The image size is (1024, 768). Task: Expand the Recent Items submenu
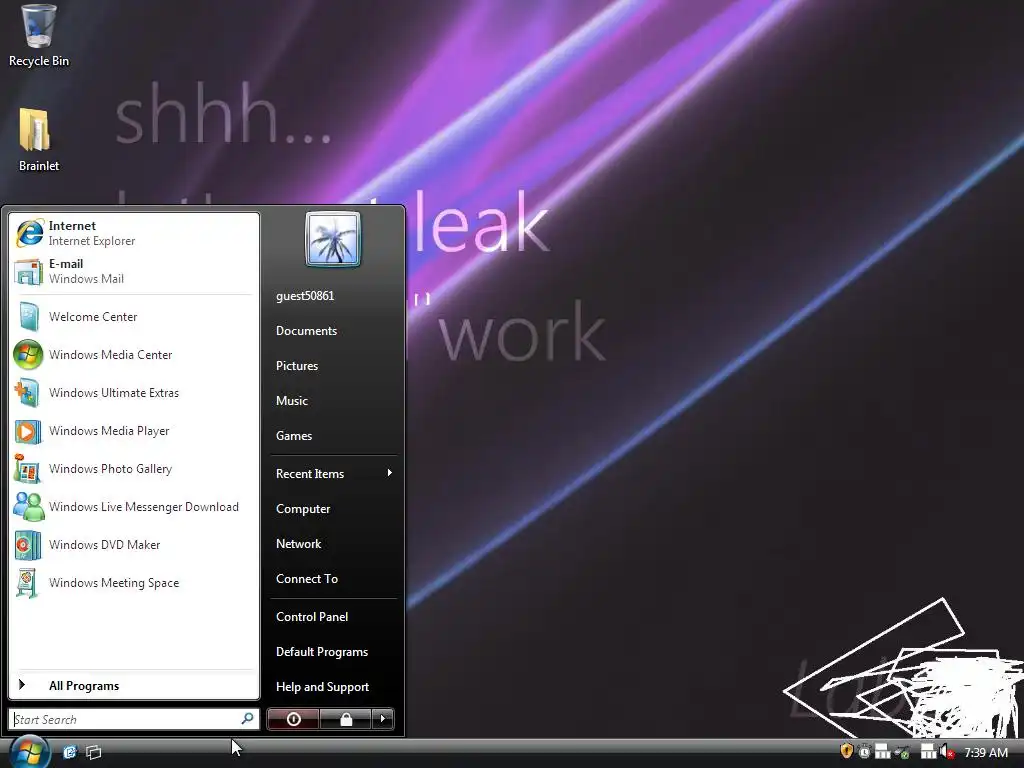pyautogui.click(x=333, y=473)
